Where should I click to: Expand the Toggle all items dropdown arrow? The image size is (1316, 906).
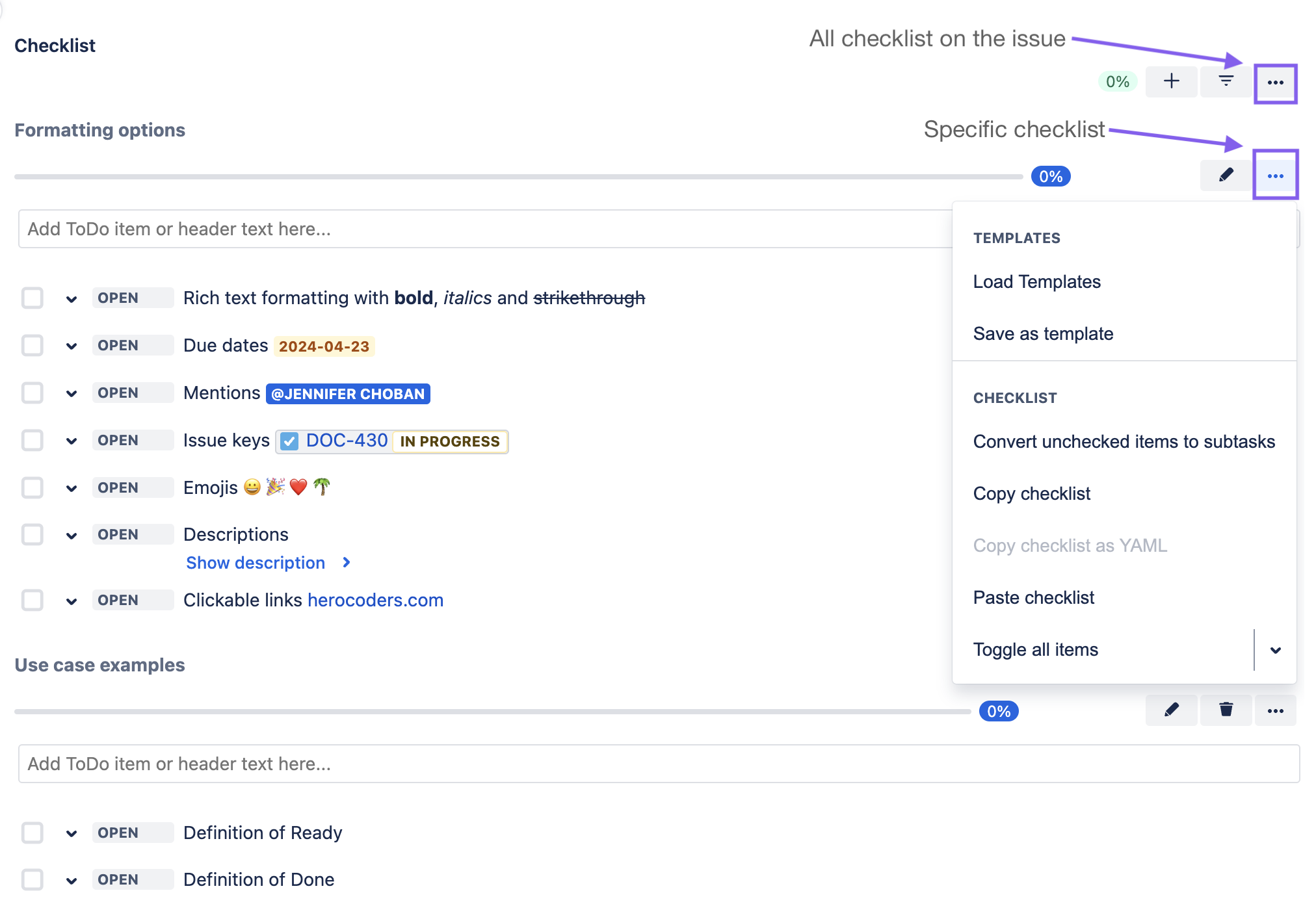1275,650
